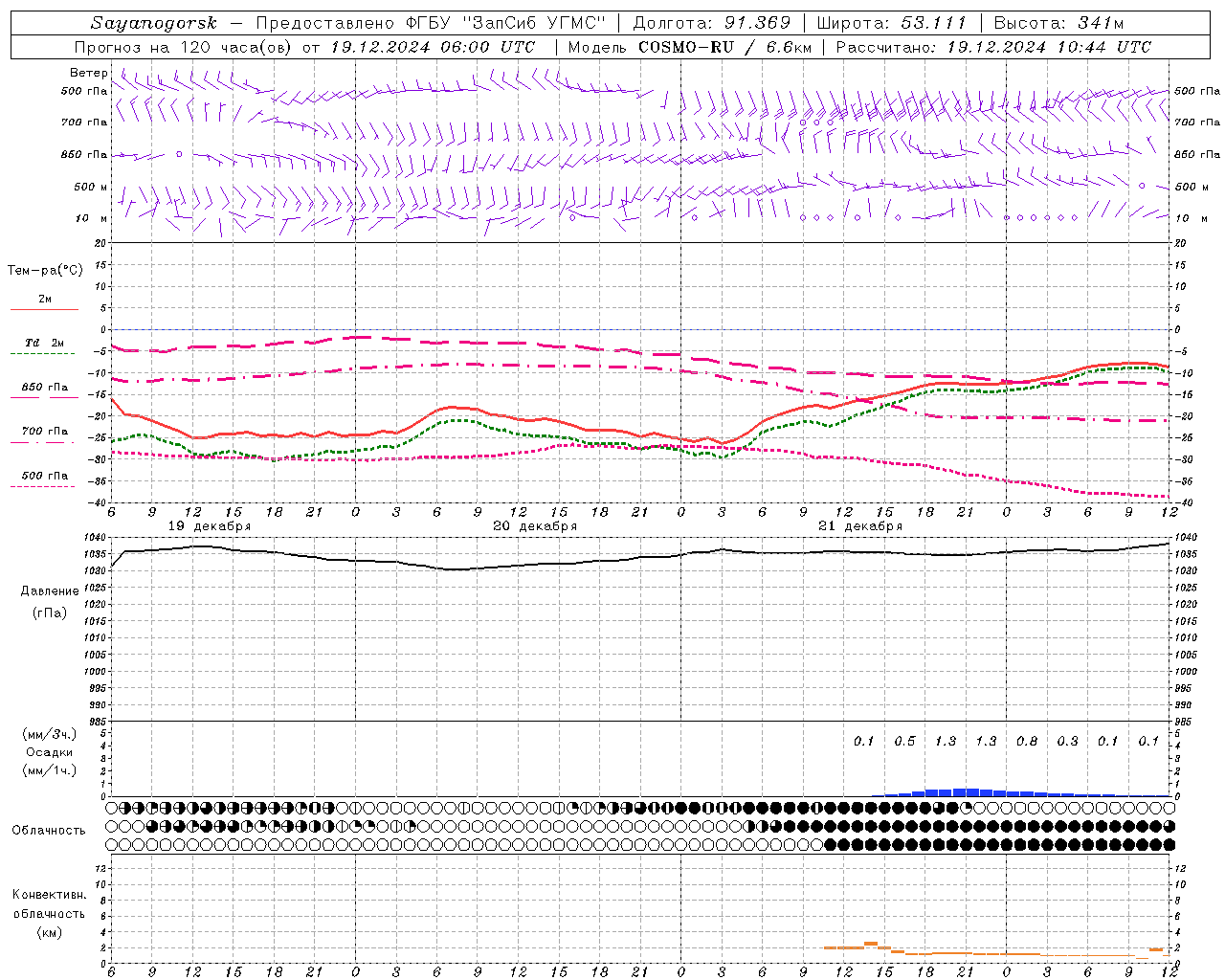The width and height of the screenshot is (1225, 980).
Task: Select the 'Прогноз на 120 часа(ов)' forecast header text
Action: click(x=183, y=47)
